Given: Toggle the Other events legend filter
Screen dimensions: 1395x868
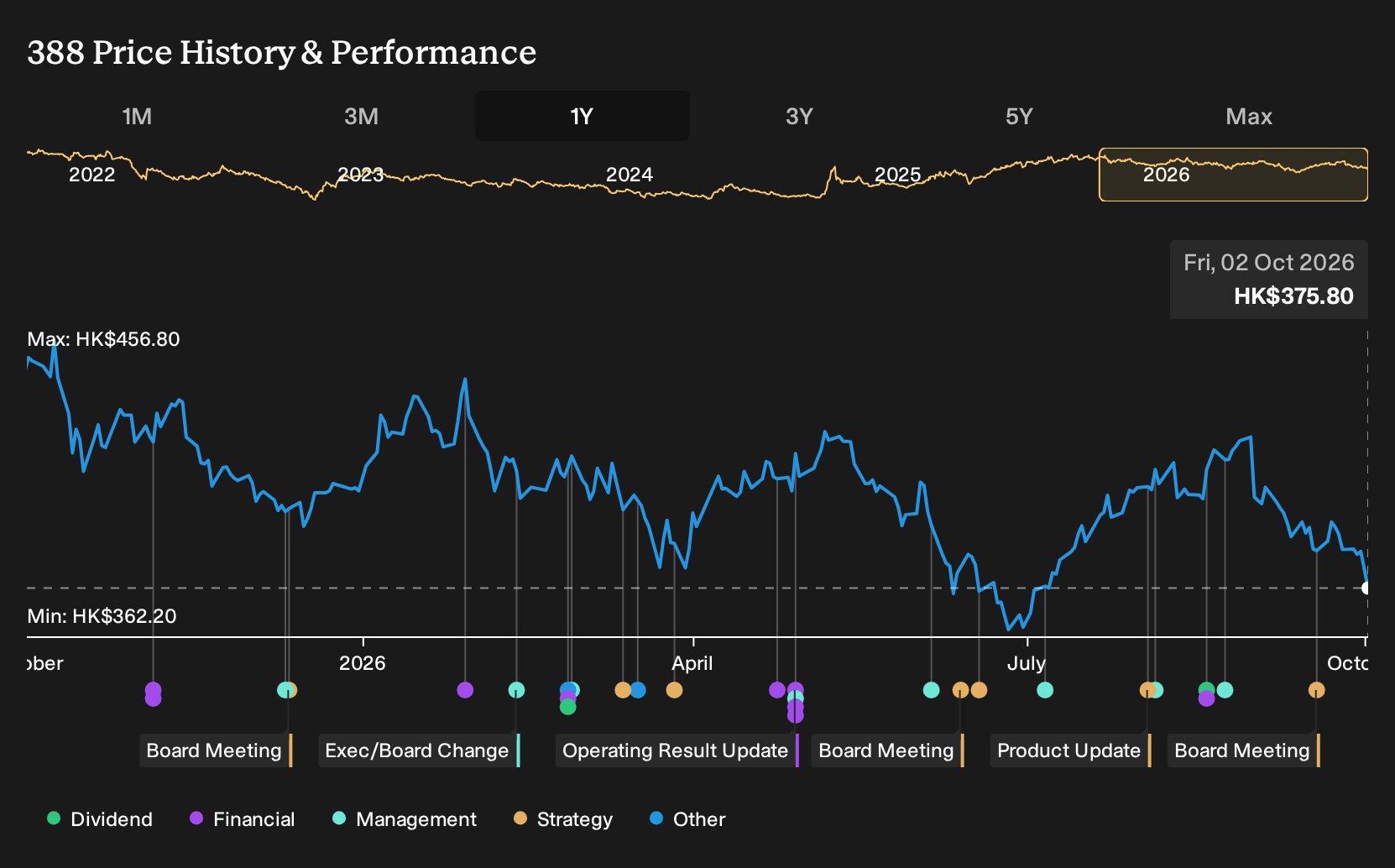Looking at the screenshot, I should click(x=687, y=818).
